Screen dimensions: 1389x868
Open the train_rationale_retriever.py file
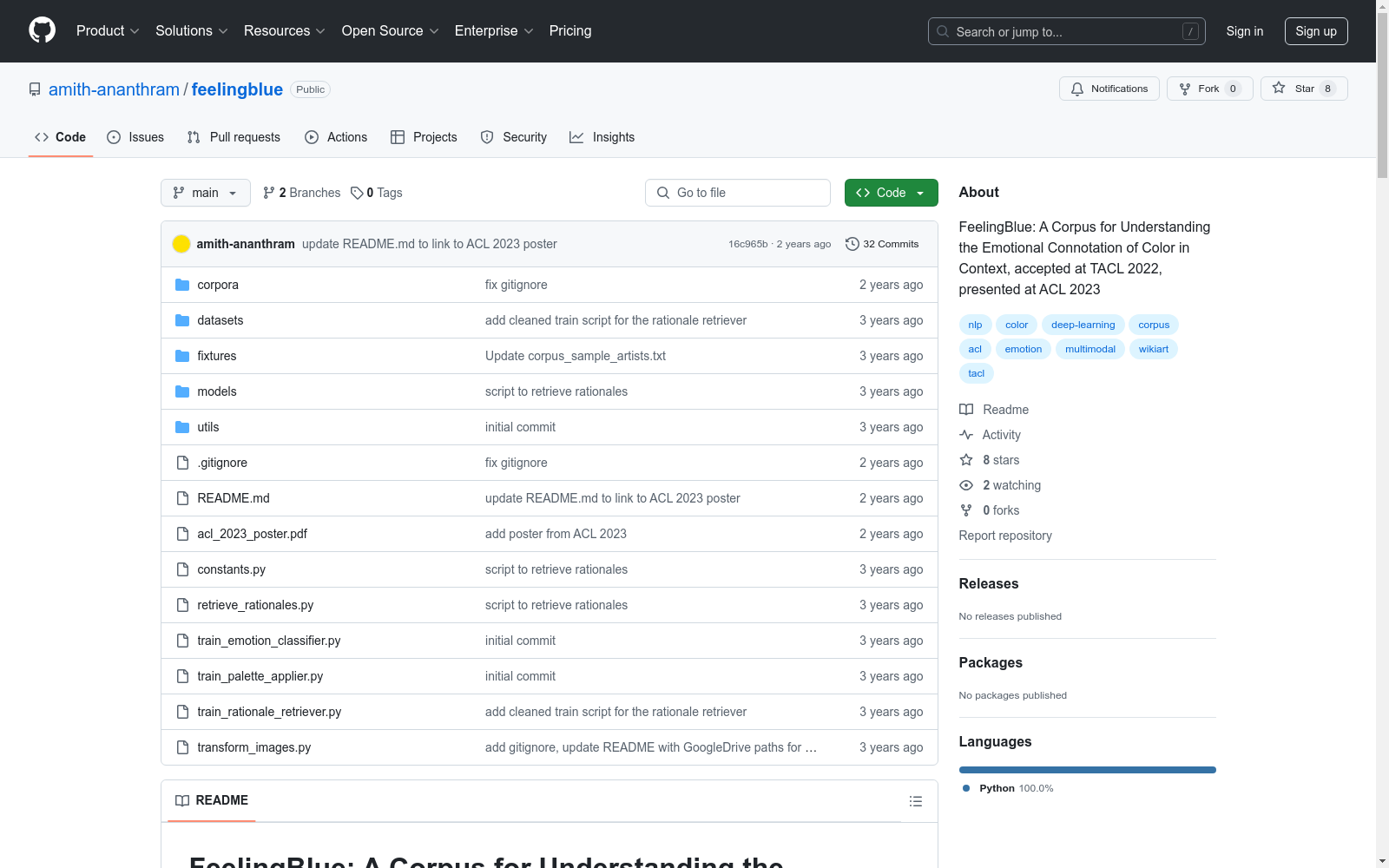(269, 712)
